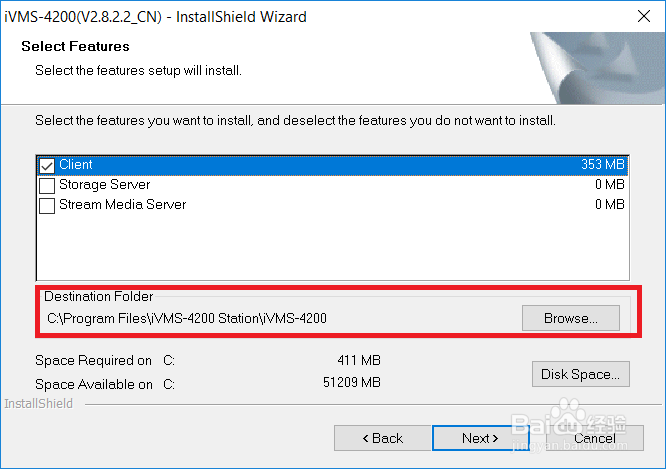Click the Space Required value 411 MB
666x469 pixels.
click(359, 360)
